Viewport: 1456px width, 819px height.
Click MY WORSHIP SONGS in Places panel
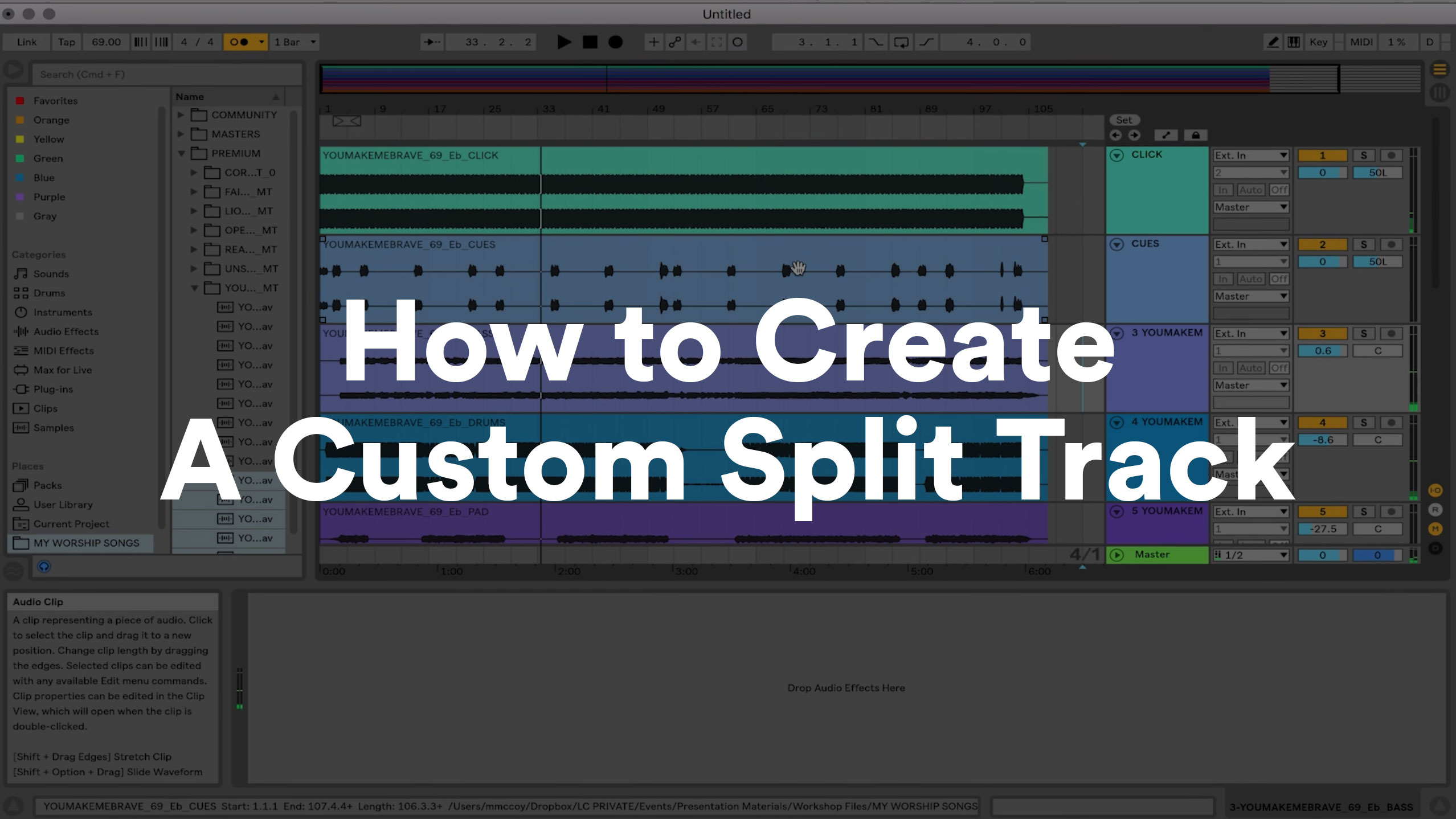click(x=87, y=542)
